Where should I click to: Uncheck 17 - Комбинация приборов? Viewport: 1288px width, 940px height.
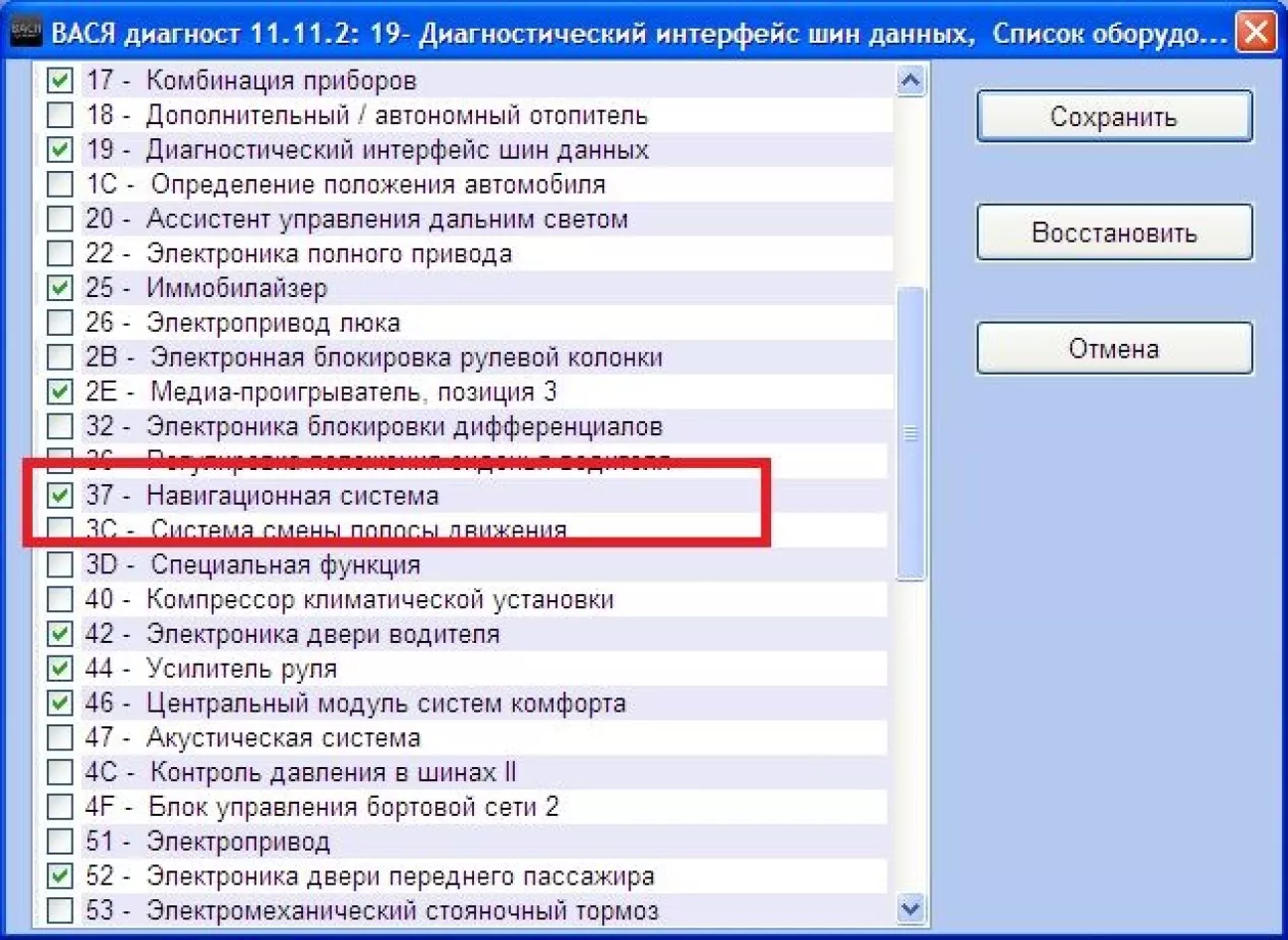coord(61,80)
